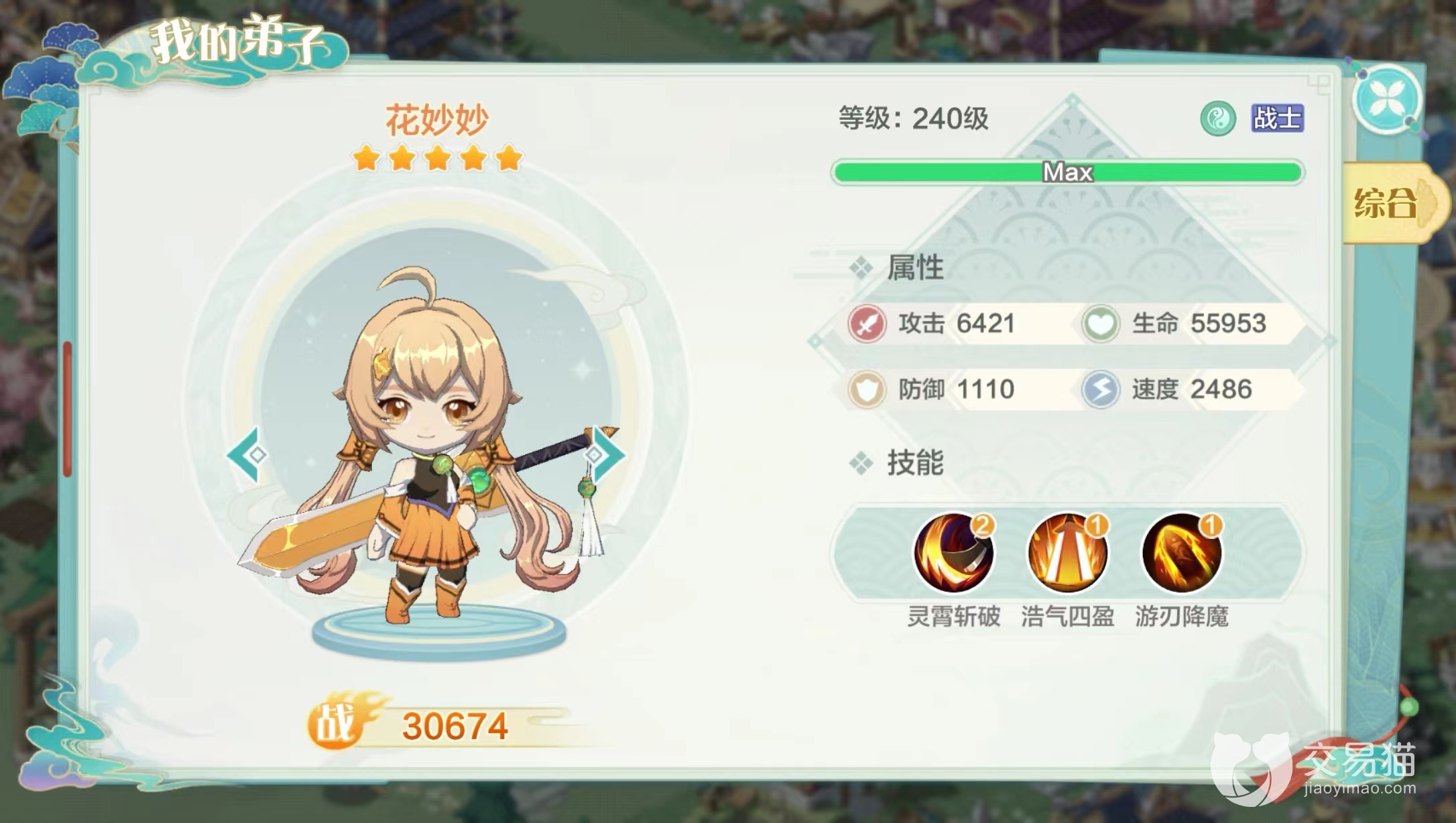Tap the shield defense icon
The height and width of the screenshot is (823, 1456).
(867, 389)
